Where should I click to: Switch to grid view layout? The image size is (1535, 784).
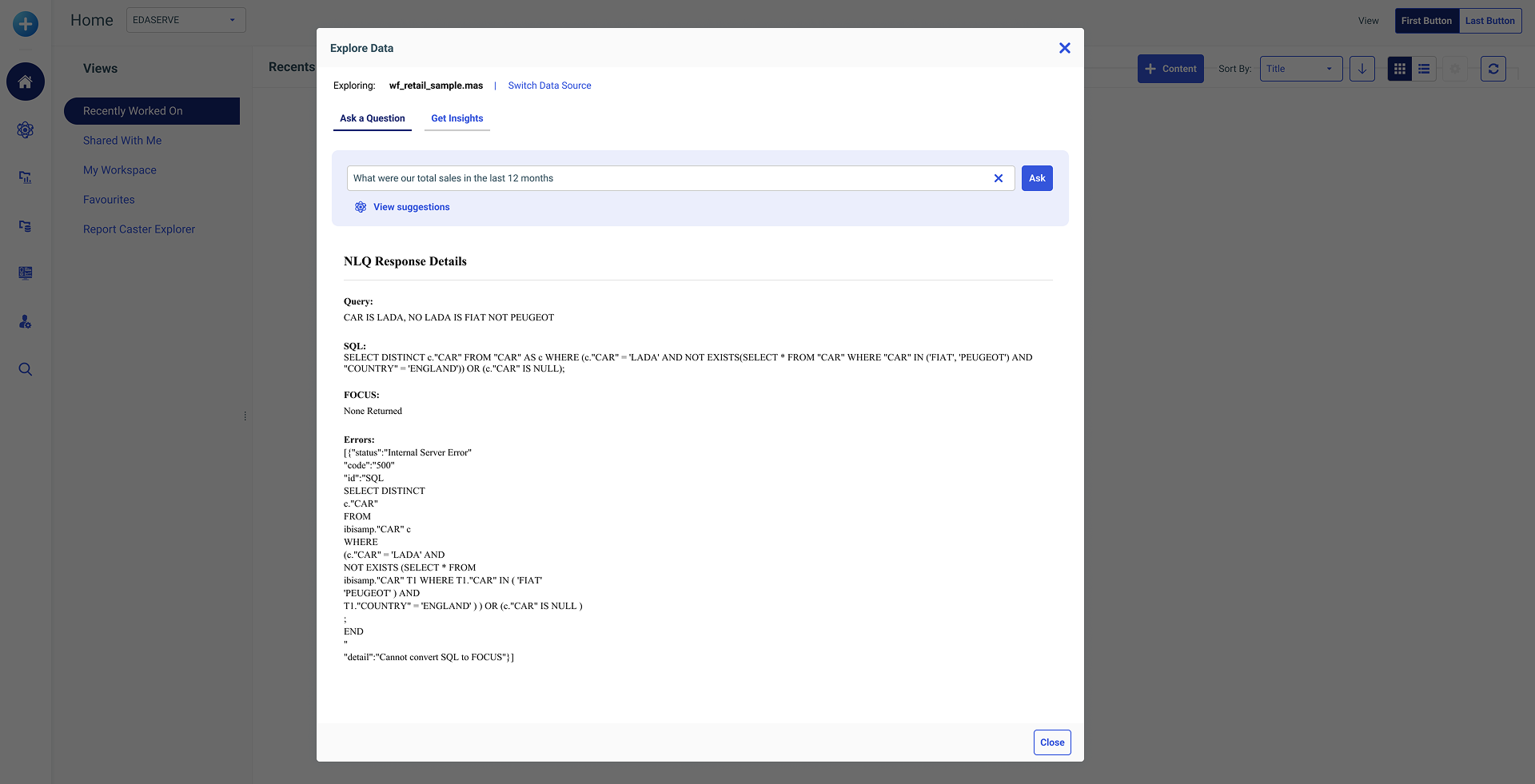[x=1400, y=69]
